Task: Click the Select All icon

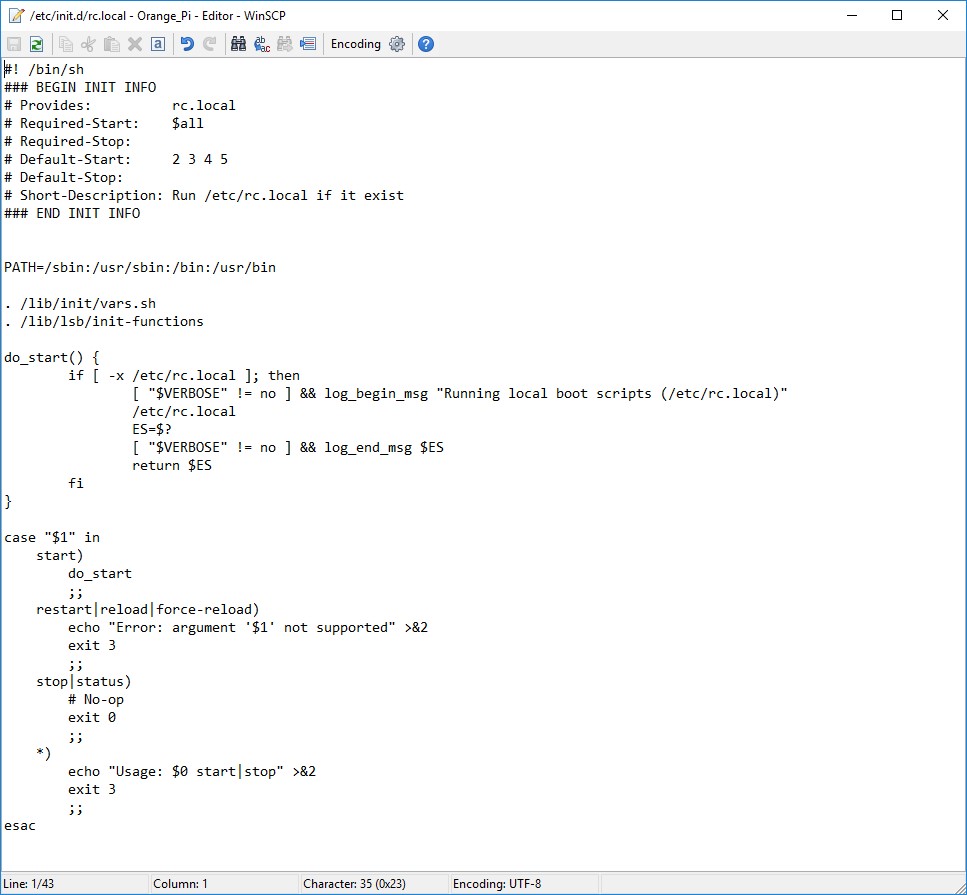Action: pyautogui.click(x=158, y=44)
